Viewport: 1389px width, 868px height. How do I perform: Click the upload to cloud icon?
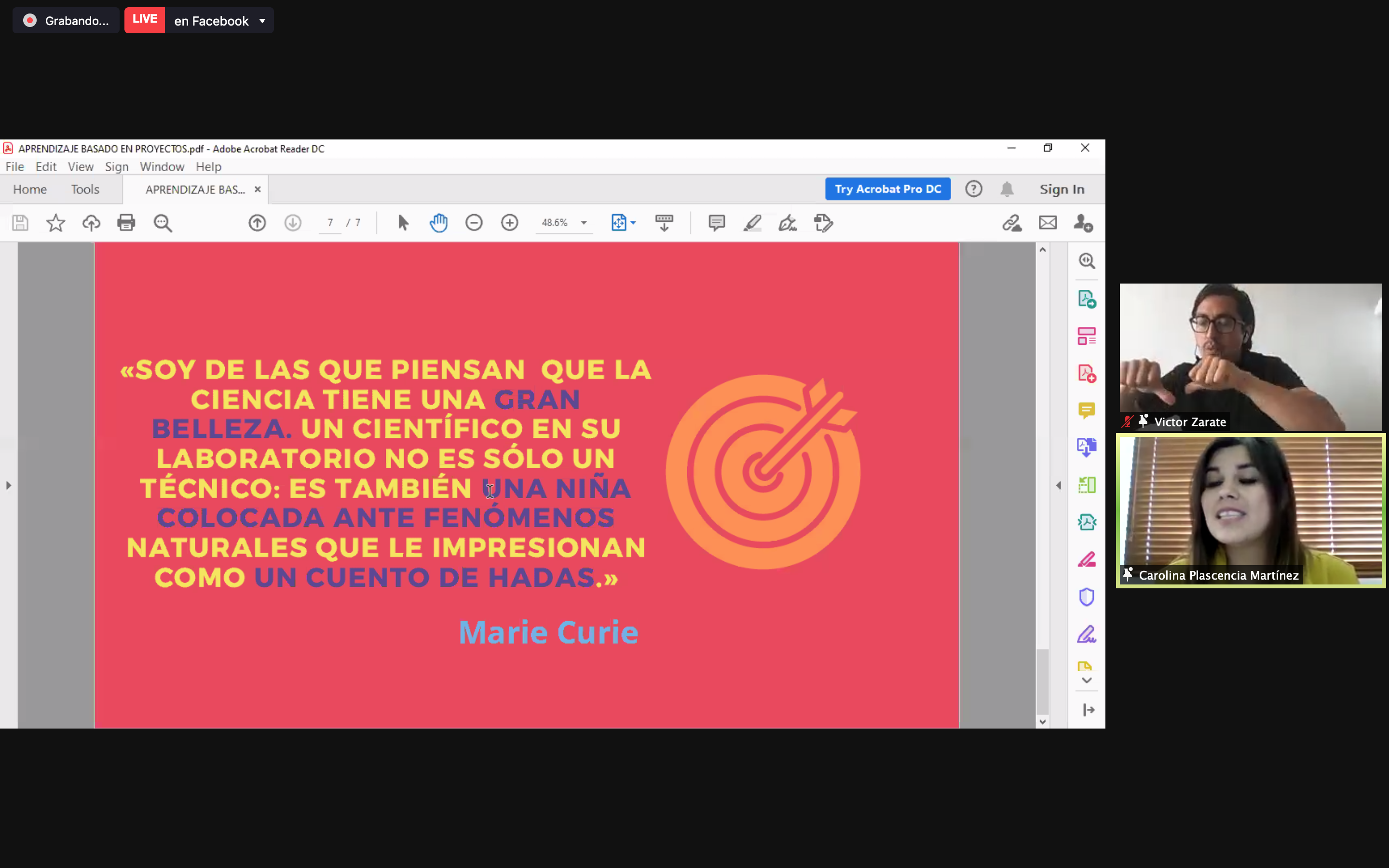91,223
